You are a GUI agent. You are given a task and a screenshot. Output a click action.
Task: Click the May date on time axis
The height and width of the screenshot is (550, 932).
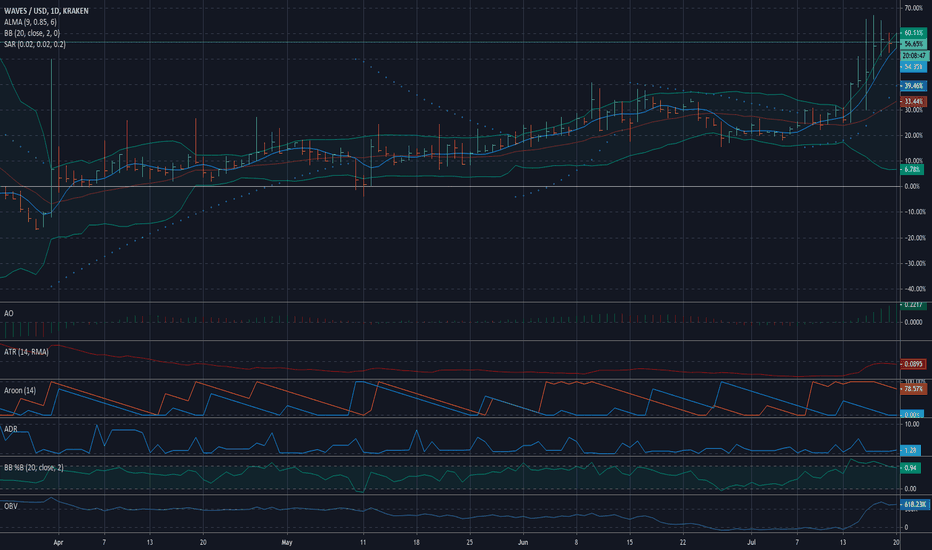pyautogui.click(x=287, y=542)
